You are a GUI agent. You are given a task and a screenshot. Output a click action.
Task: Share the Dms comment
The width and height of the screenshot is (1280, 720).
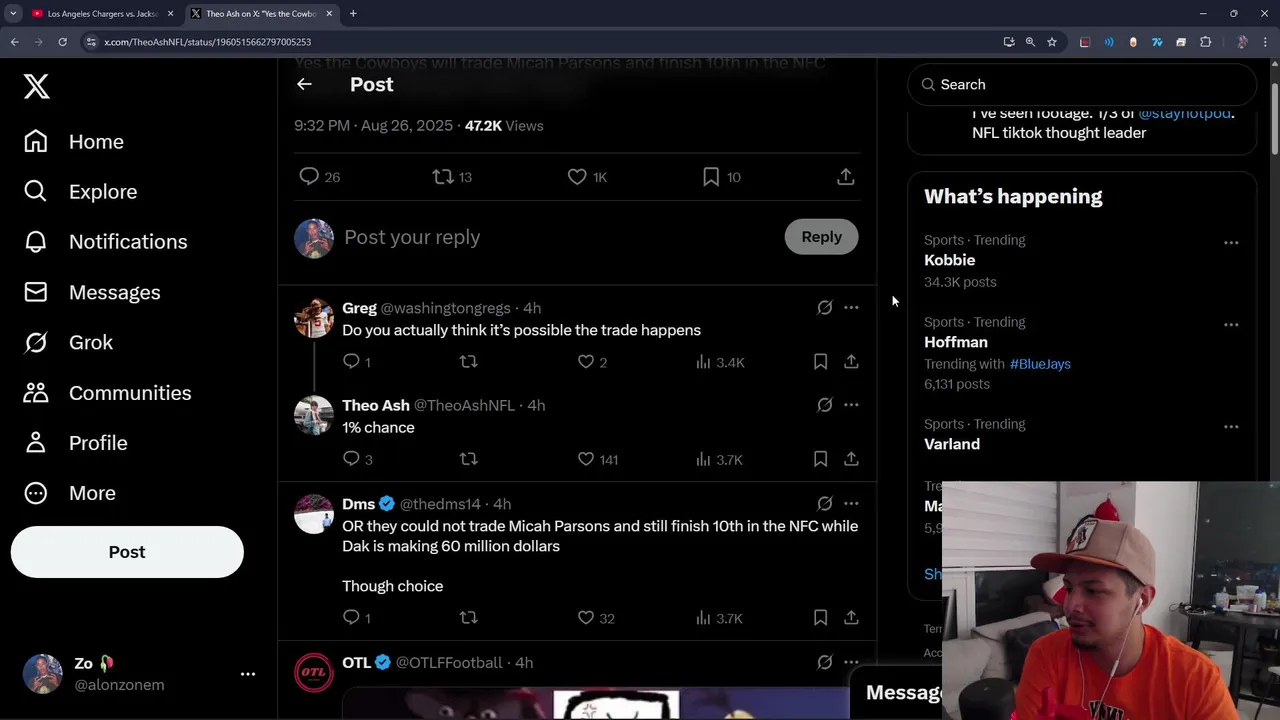point(851,618)
